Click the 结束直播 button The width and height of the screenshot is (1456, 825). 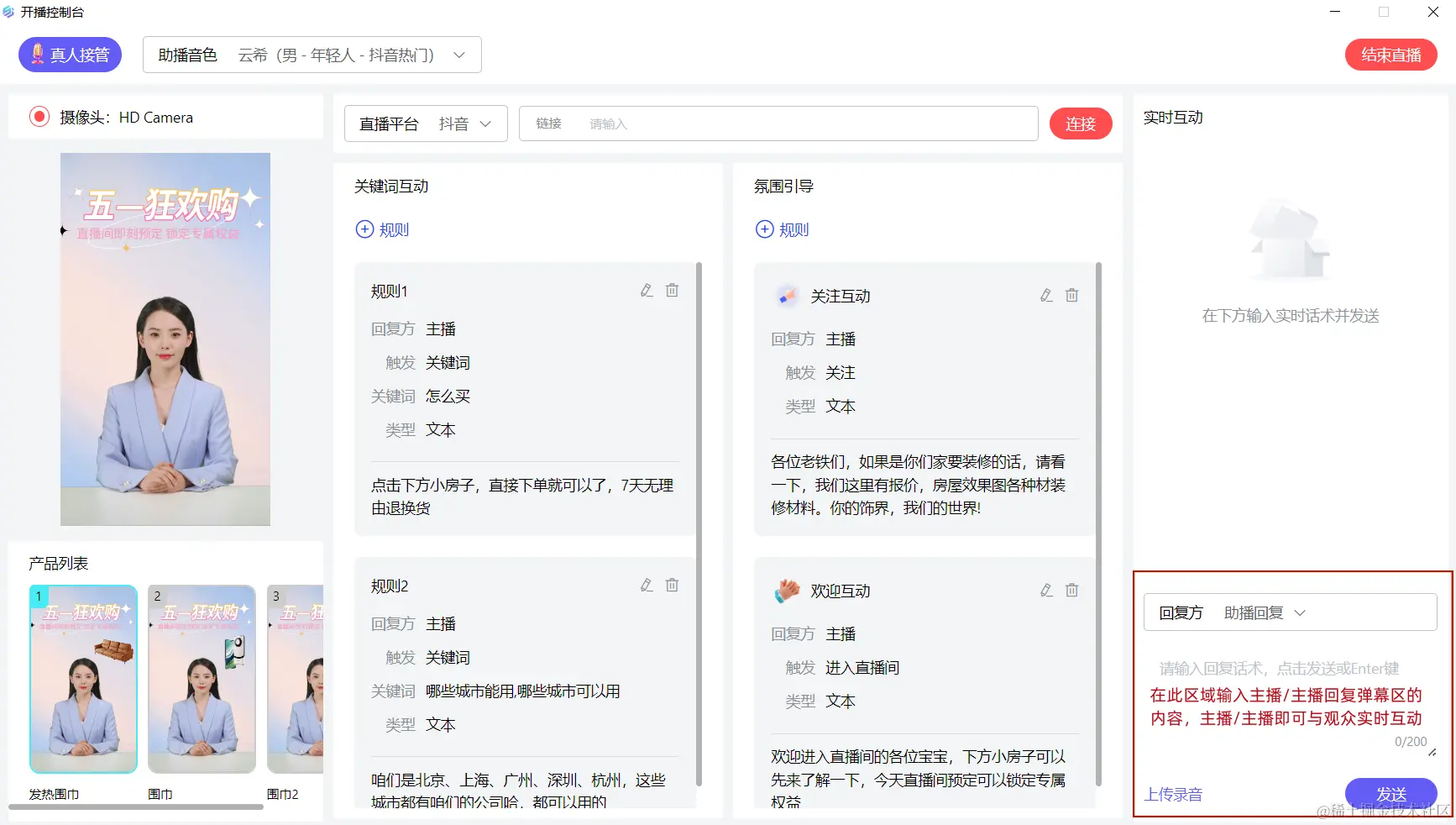tap(1391, 55)
